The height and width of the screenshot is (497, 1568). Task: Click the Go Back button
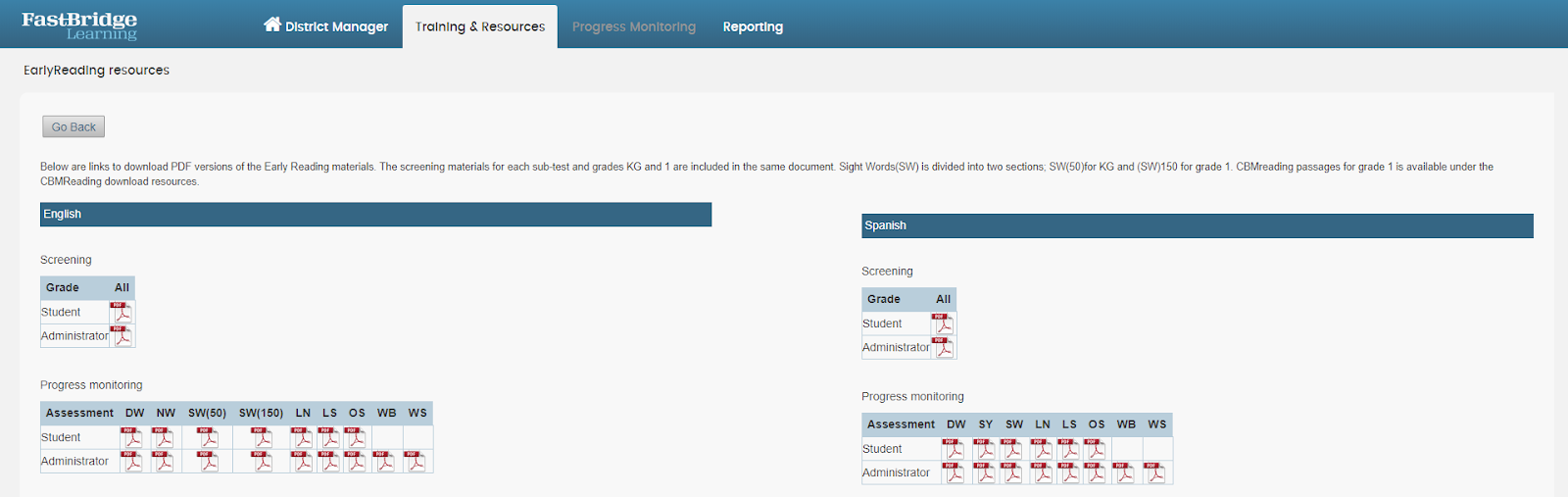coord(73,126)
